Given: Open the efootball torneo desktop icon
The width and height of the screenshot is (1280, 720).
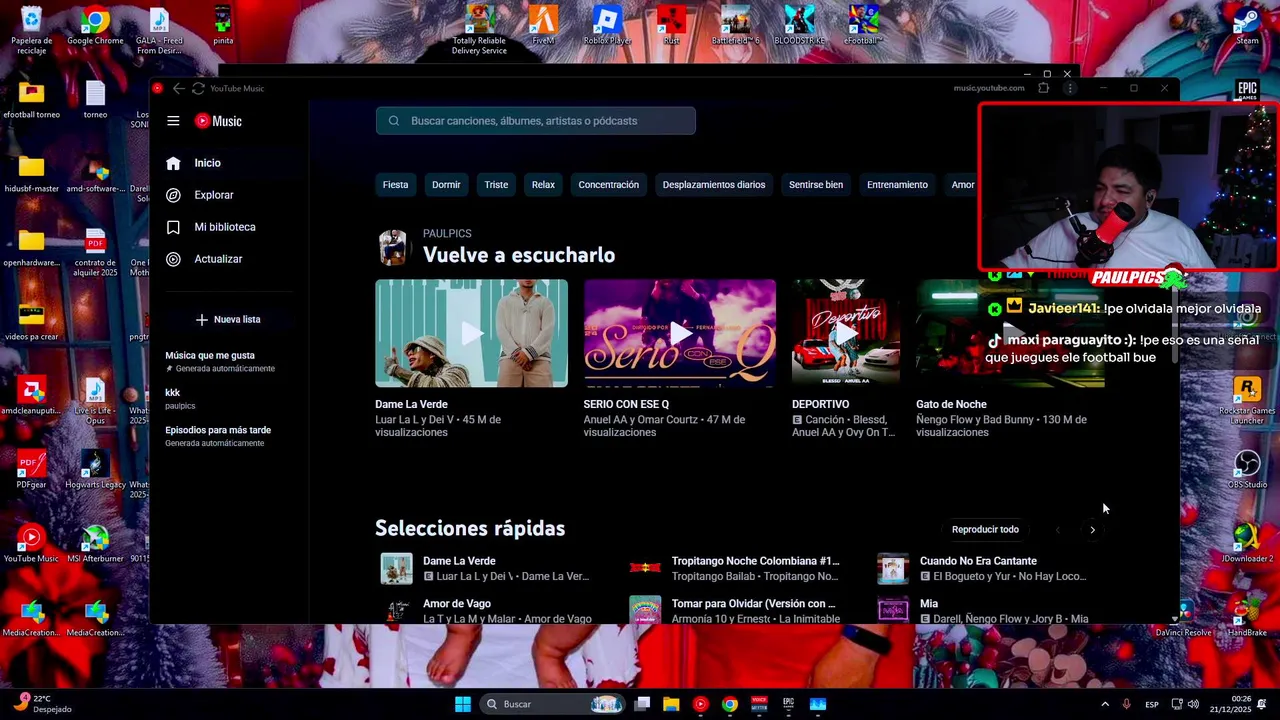Looking at the screenshot, I should [x=31, y=101].
